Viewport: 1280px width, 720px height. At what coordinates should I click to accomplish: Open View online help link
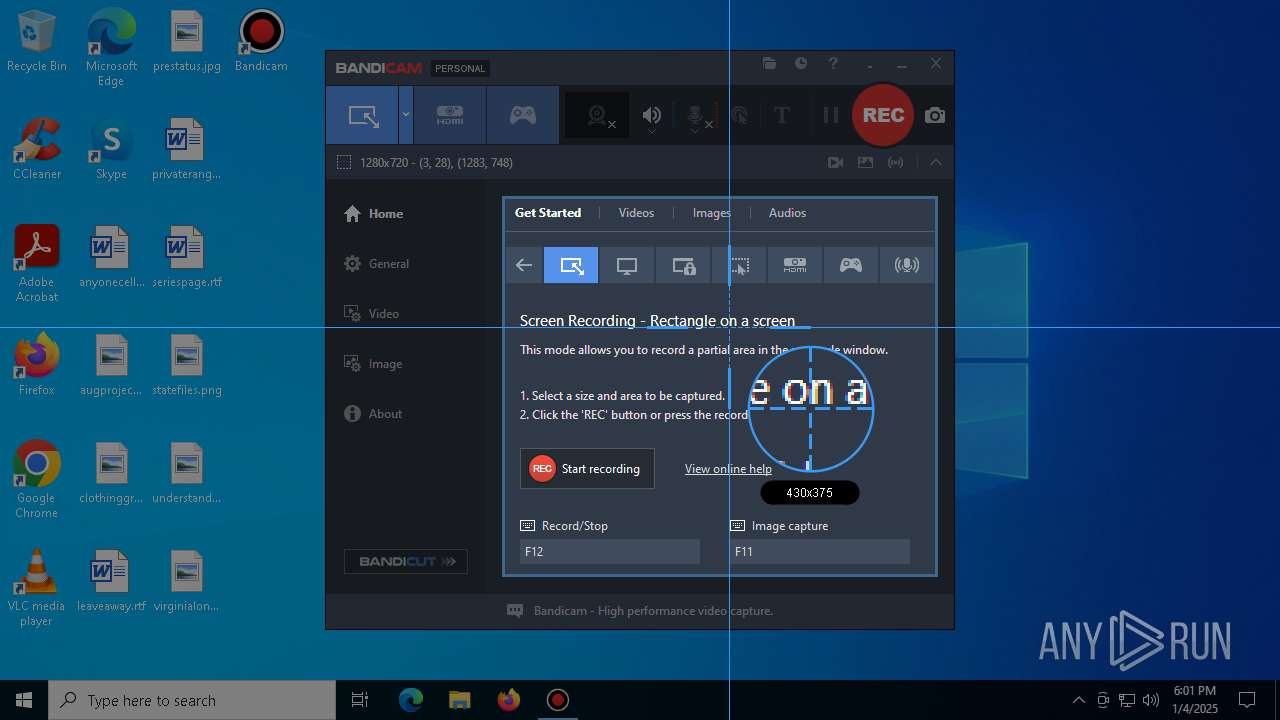(728, 468)
